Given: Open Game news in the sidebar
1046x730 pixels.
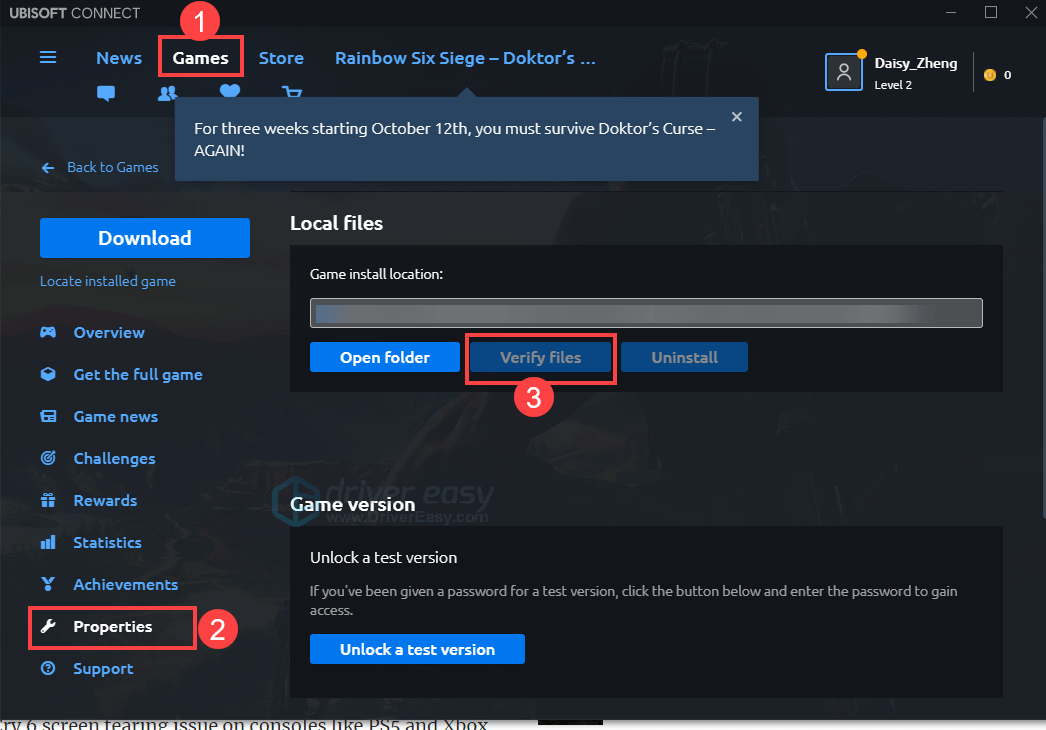Looking at the screenshot, I should (x=115, y=416).
